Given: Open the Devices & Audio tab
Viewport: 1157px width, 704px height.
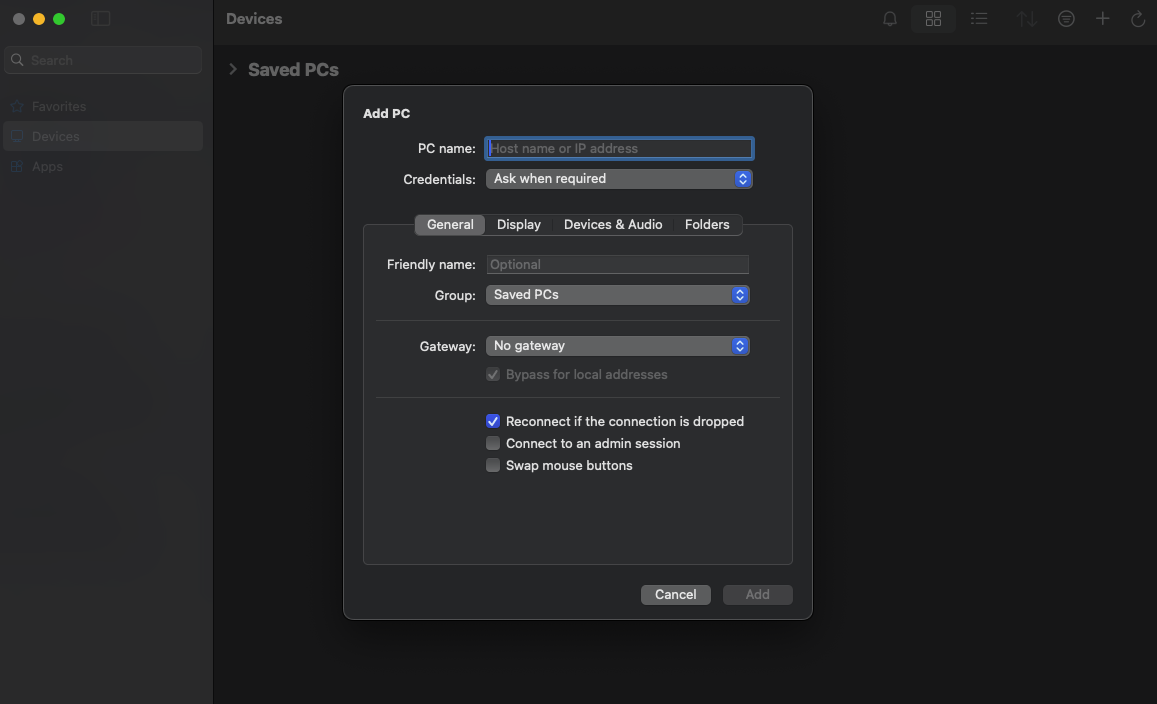Looking at the screenshot, I should [x=613, y=224].
